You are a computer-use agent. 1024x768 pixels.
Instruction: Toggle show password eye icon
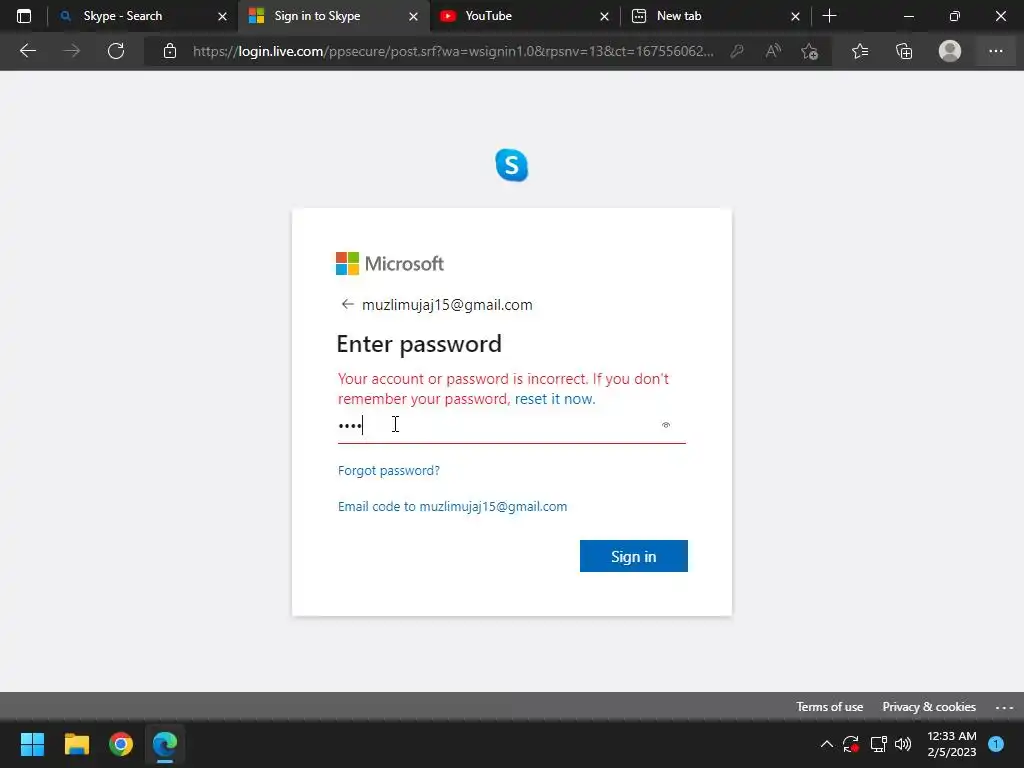[666, 425]
